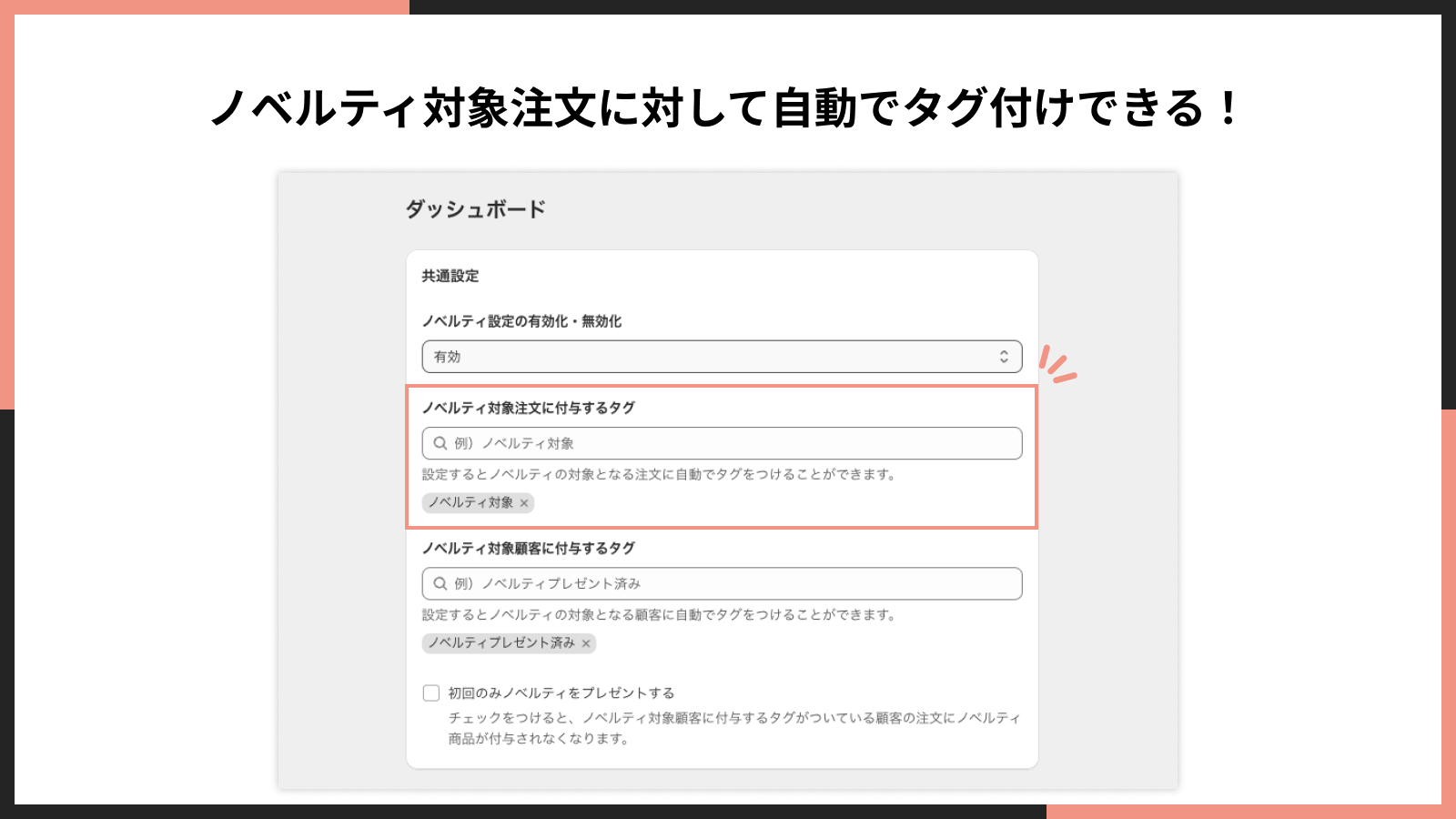The height and width of the screenshot is (819, 1456).
Task: Click the 共通設定 section label
Action: click(449, 277)
